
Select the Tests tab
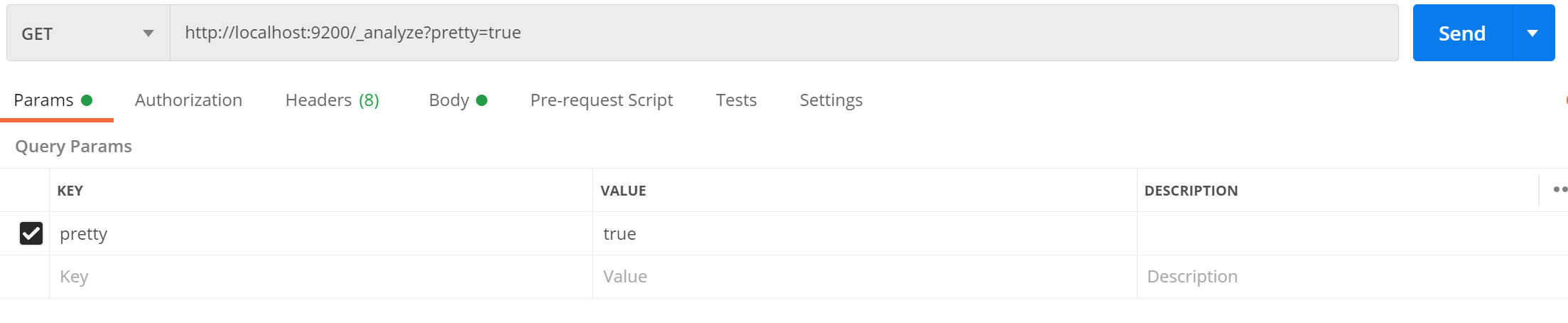point(736,100)
